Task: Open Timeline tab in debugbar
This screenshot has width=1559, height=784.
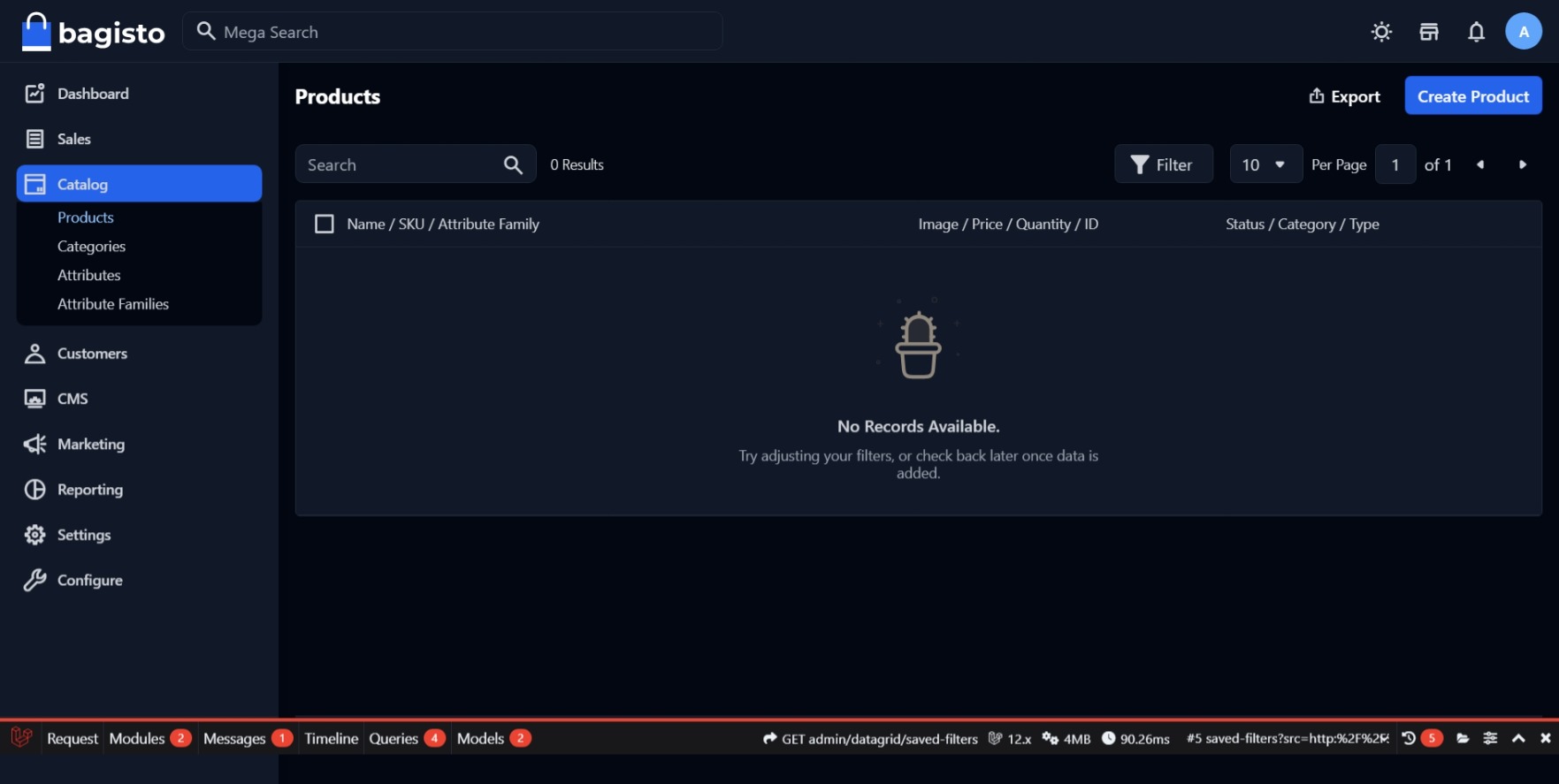Action: 332,739
